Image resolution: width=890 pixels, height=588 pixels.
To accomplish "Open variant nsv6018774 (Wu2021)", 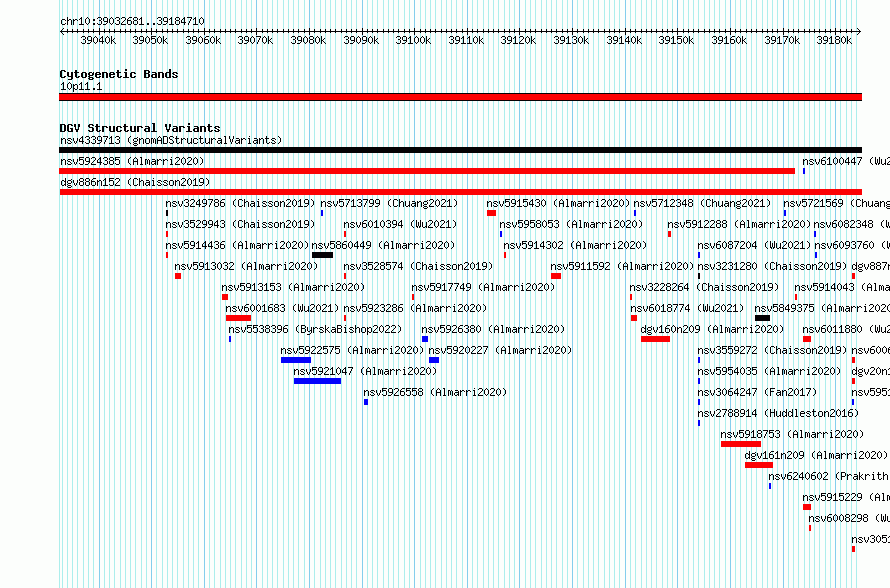I will coord(687,308).
